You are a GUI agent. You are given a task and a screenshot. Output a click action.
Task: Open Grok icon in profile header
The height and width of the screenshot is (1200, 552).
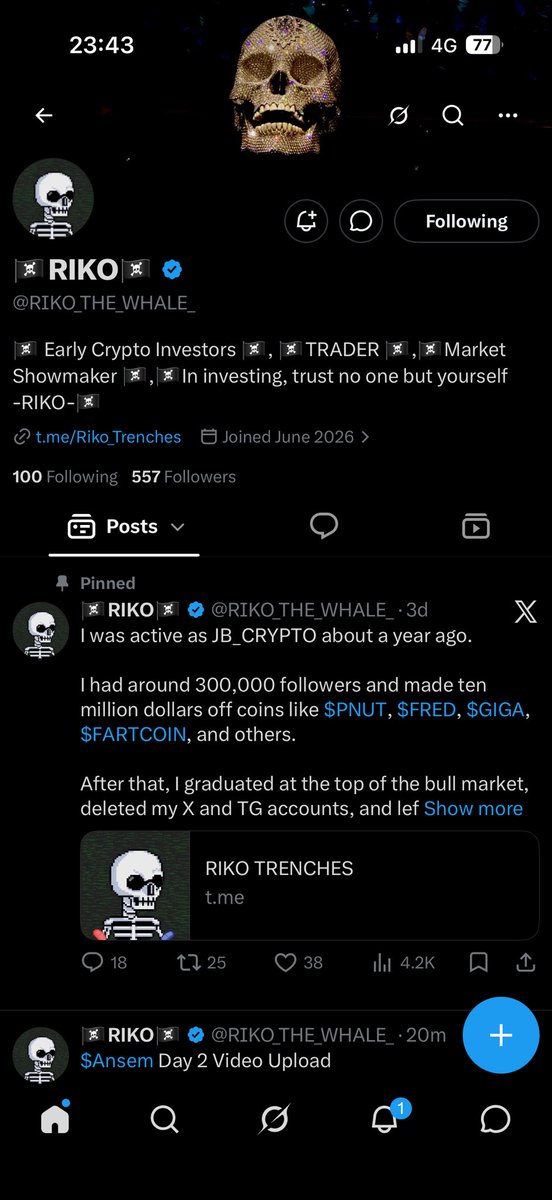pos(398,116)
